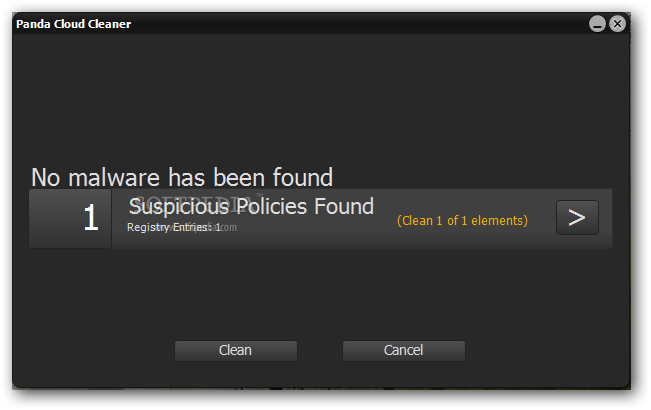Click the word Suspicious in the result row

[x=179, y=206]
